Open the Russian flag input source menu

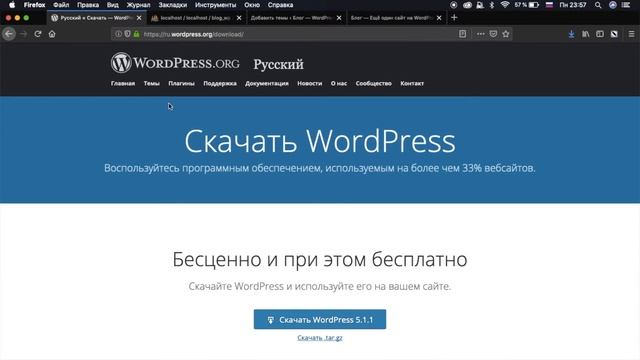[x=549, y=5]
